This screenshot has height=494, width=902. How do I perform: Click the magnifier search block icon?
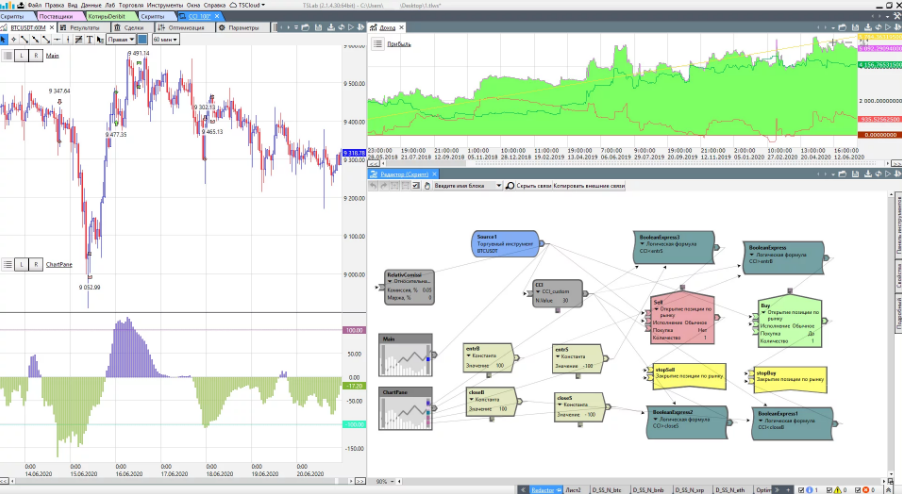pyautogui.click(x=510, y=186)
